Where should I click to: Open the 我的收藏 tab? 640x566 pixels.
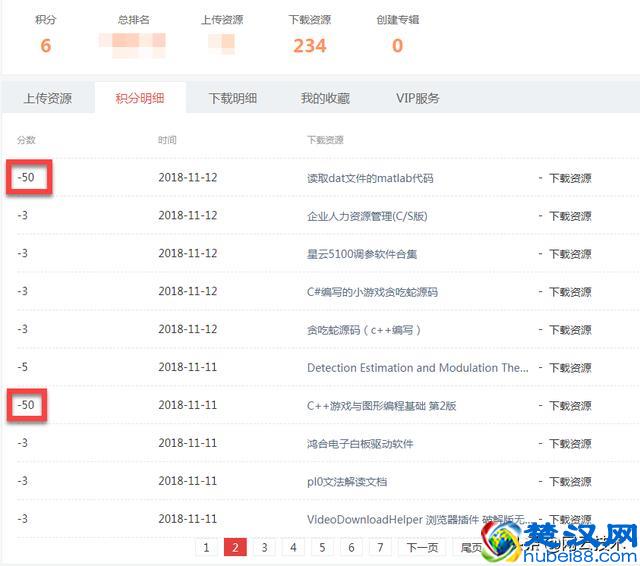click(325, 98)
